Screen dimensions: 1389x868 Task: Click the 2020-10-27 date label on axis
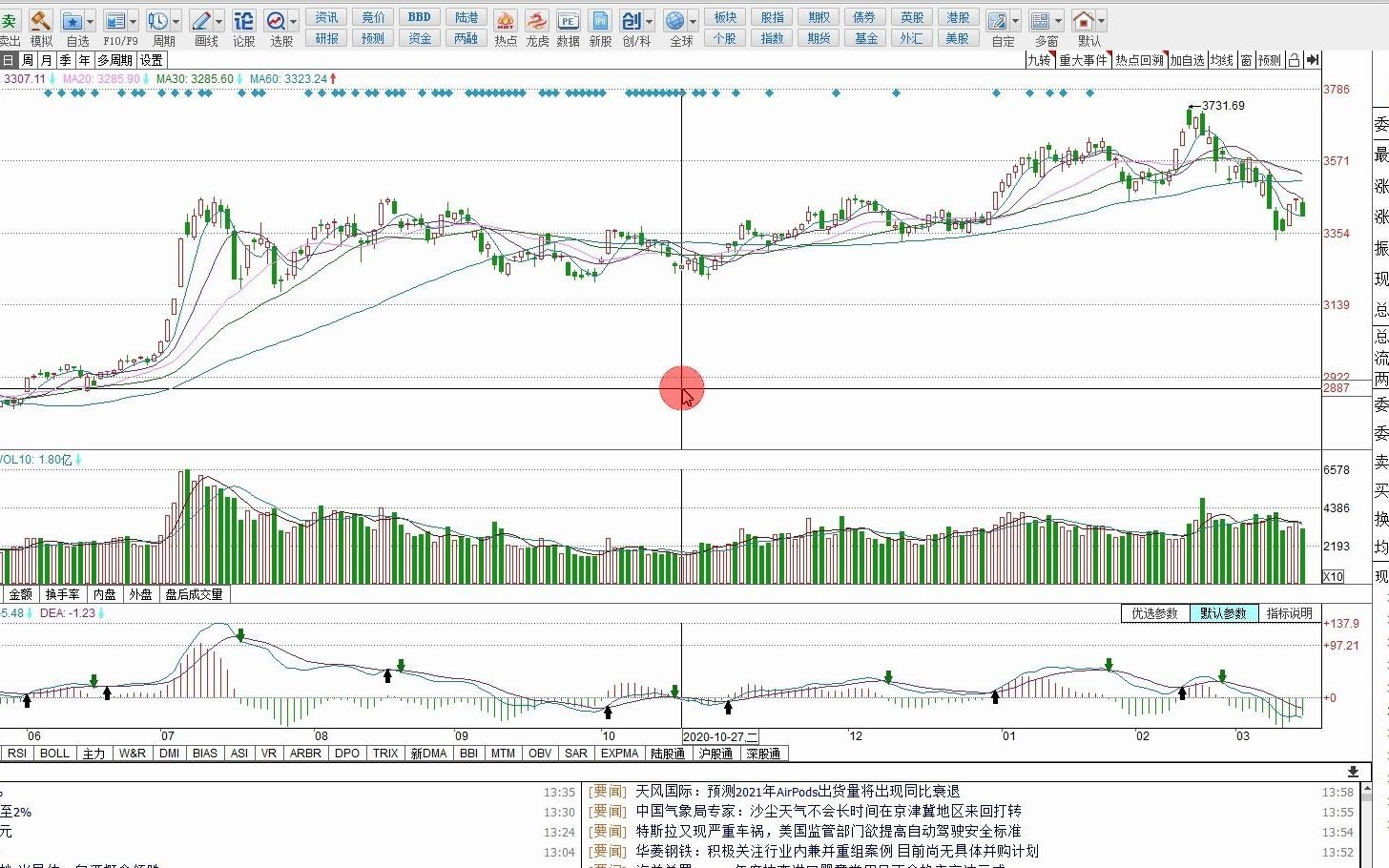click(720, 736)
